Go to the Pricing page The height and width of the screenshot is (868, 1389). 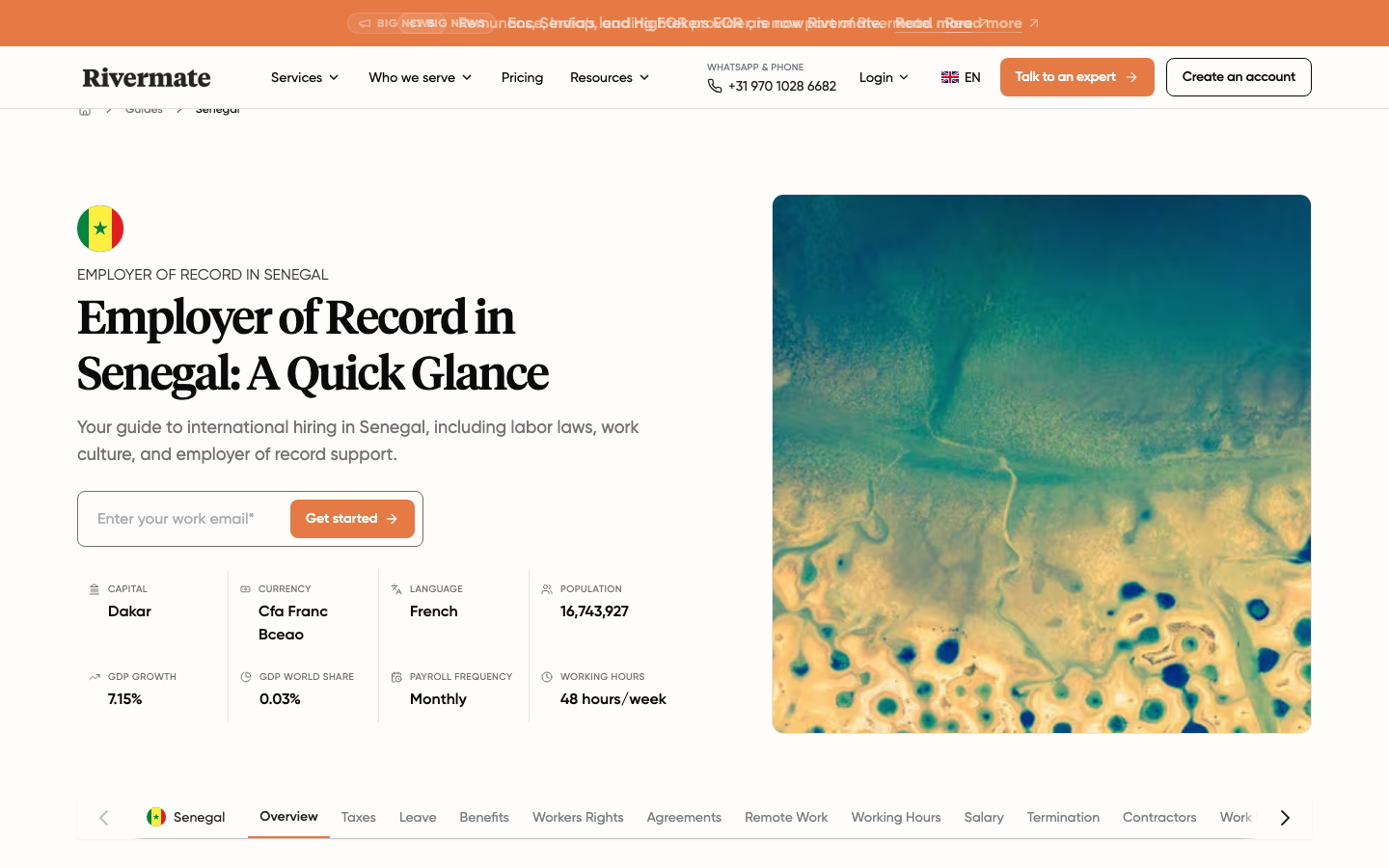pos(522,77)
